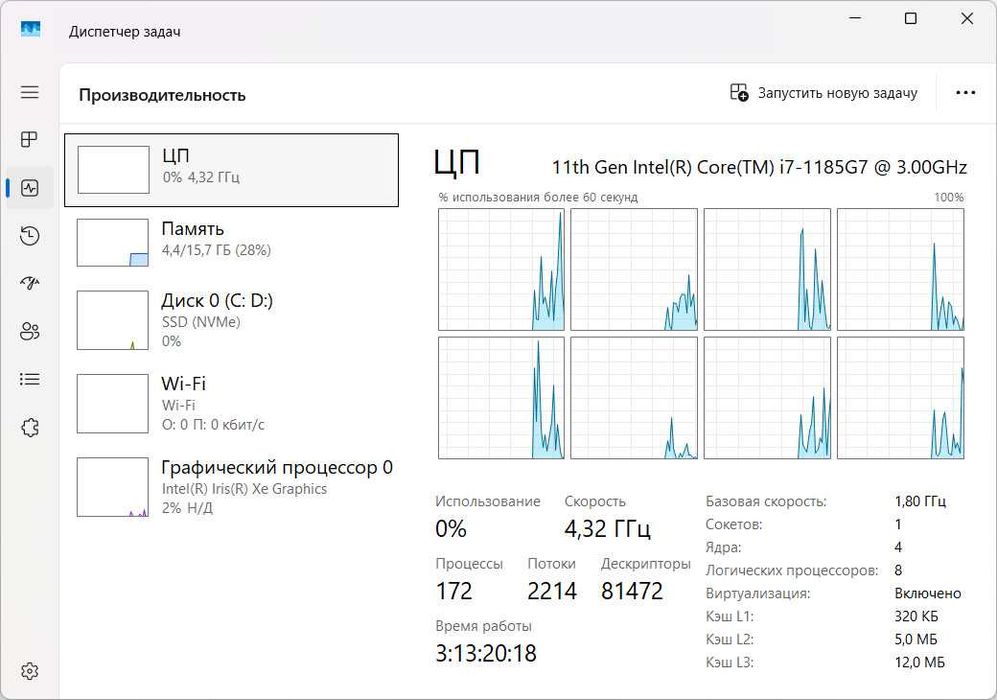Click the Память mini graph thumbnail
Image resolution: width=997 pixels, height=700 pixels.
[113, 242]
